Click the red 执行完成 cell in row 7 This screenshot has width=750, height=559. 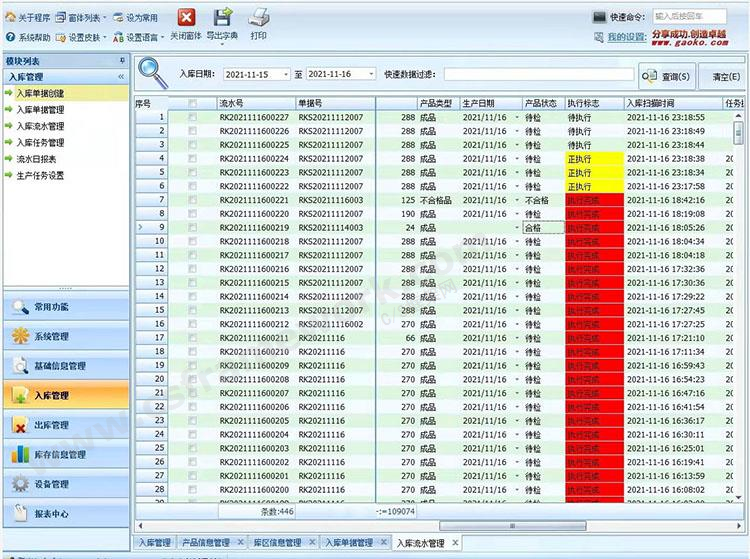coord(595,200)
